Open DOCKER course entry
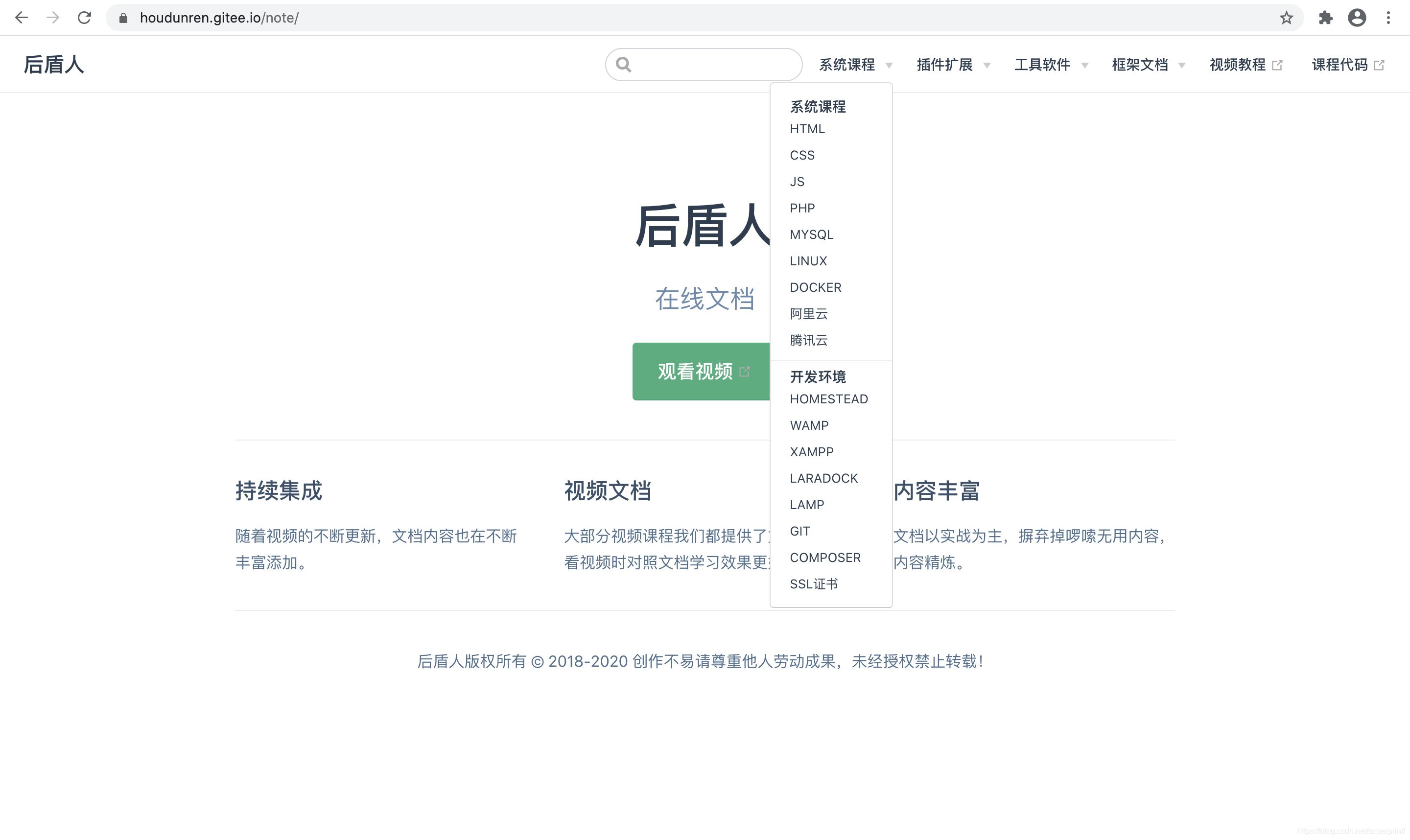Screen dimensions: 1410x840 816,287
